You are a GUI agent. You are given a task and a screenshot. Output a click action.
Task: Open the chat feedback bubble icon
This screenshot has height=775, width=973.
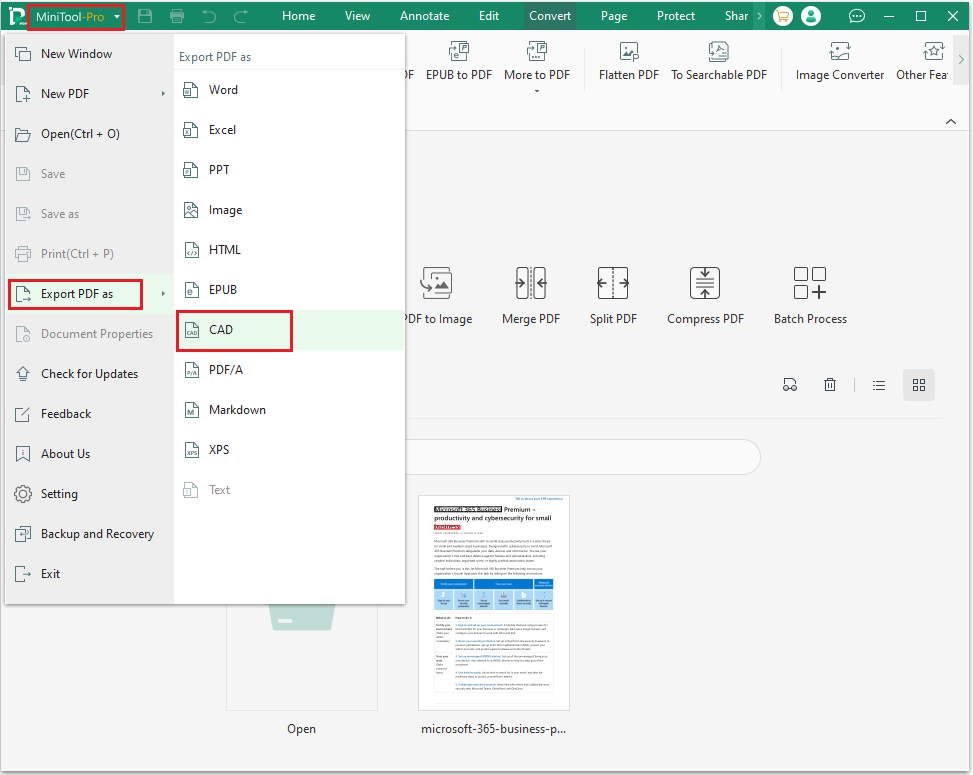point(857,16)
